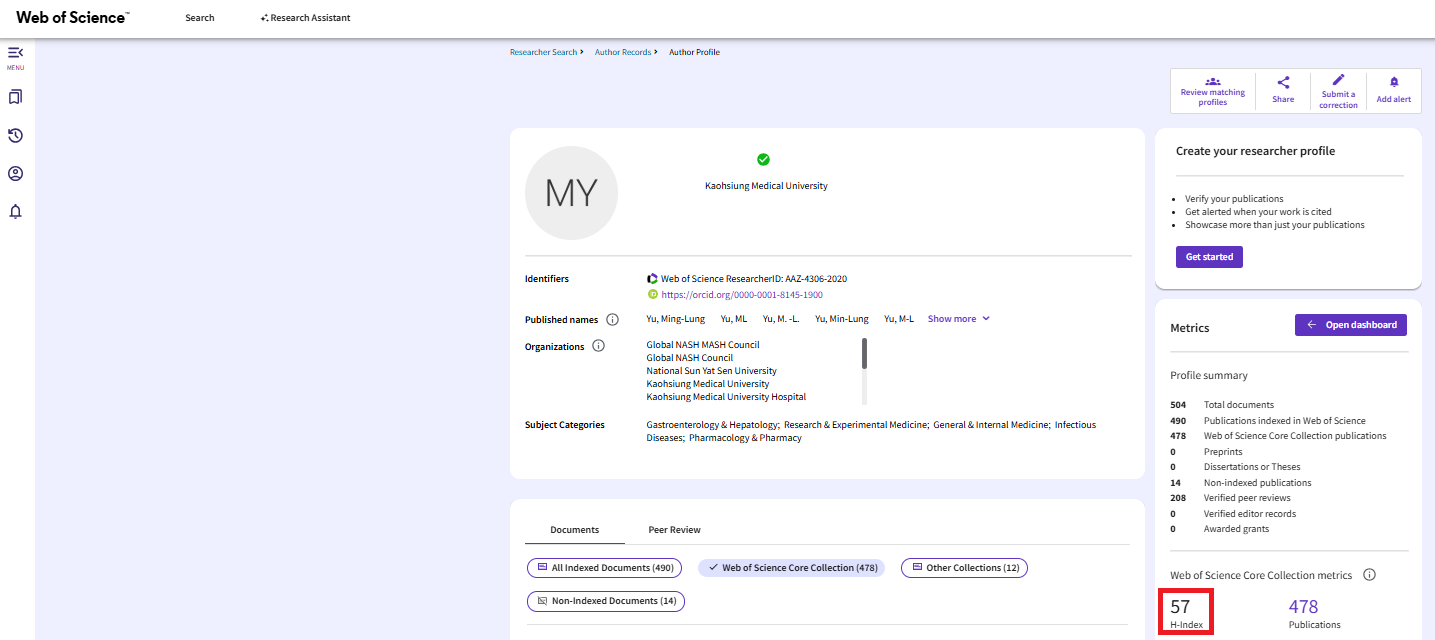Click Author Profile breadcrumb text
This screenshot has height=640, width=1435.
click(694, 52)
